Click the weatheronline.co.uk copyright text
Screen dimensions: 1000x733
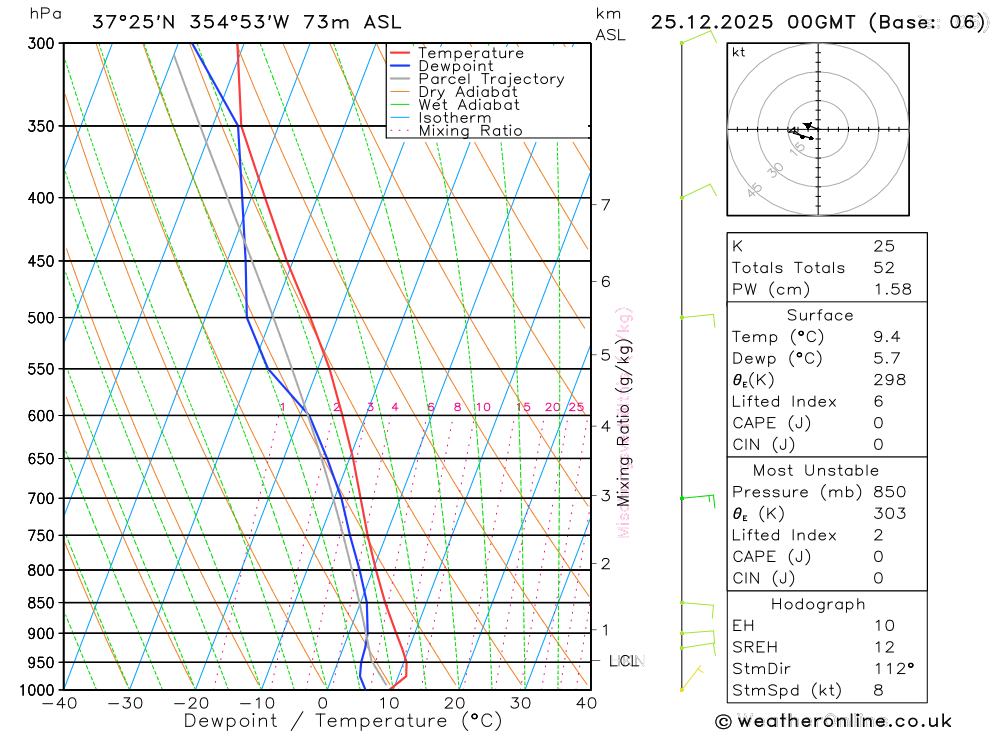click(x=834, y=721)
